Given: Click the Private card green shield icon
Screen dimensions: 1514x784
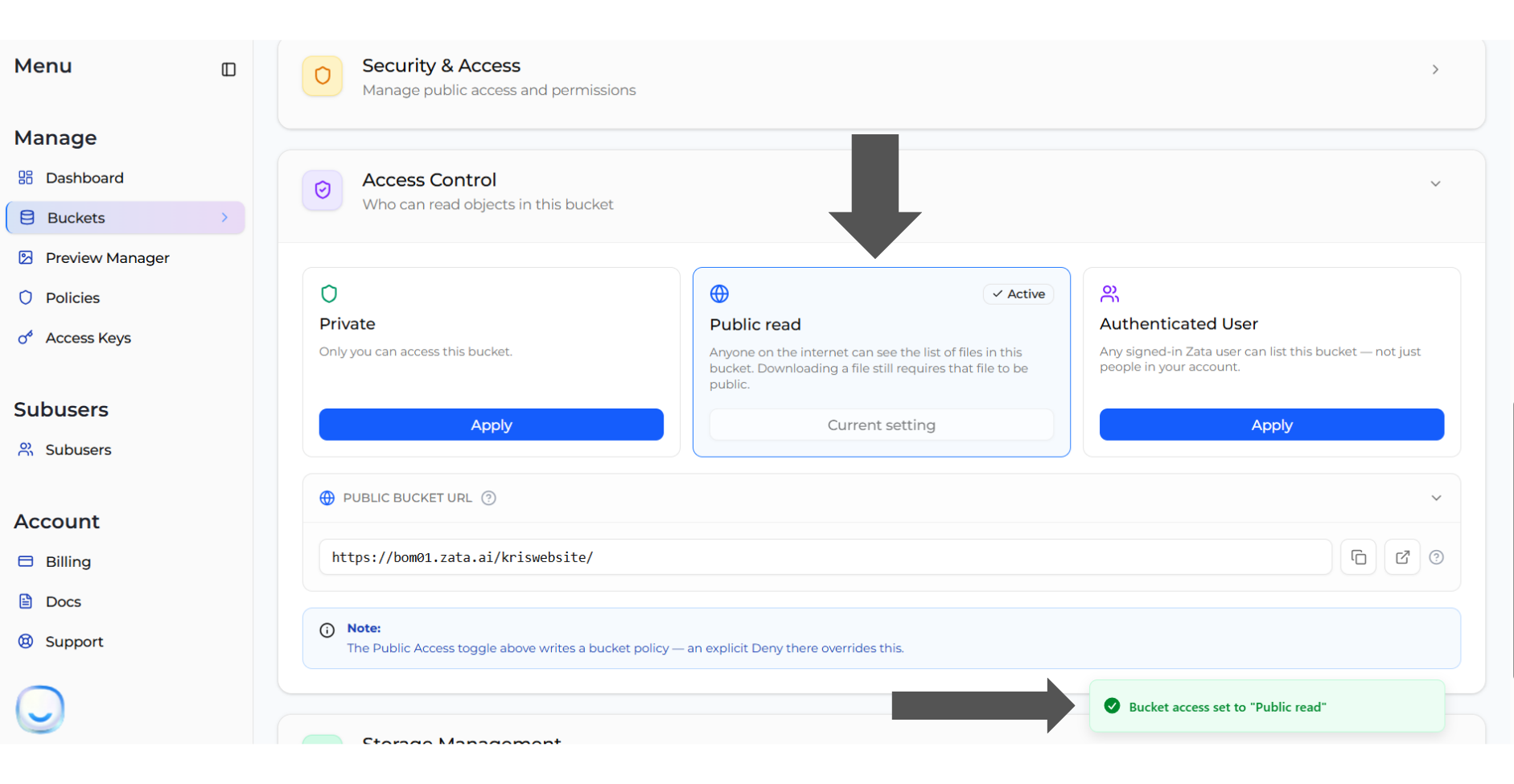Looking at the screenshot, I should (329, 293).
